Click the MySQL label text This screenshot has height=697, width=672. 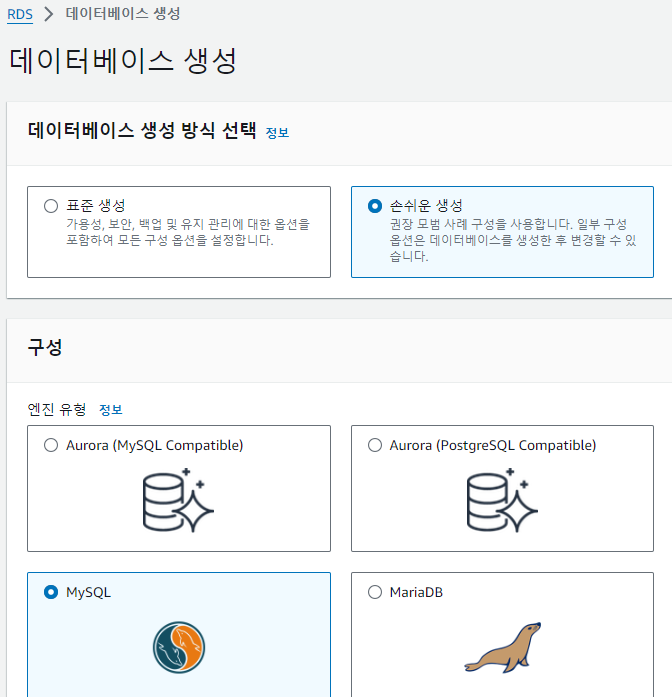tap(88, 593)
